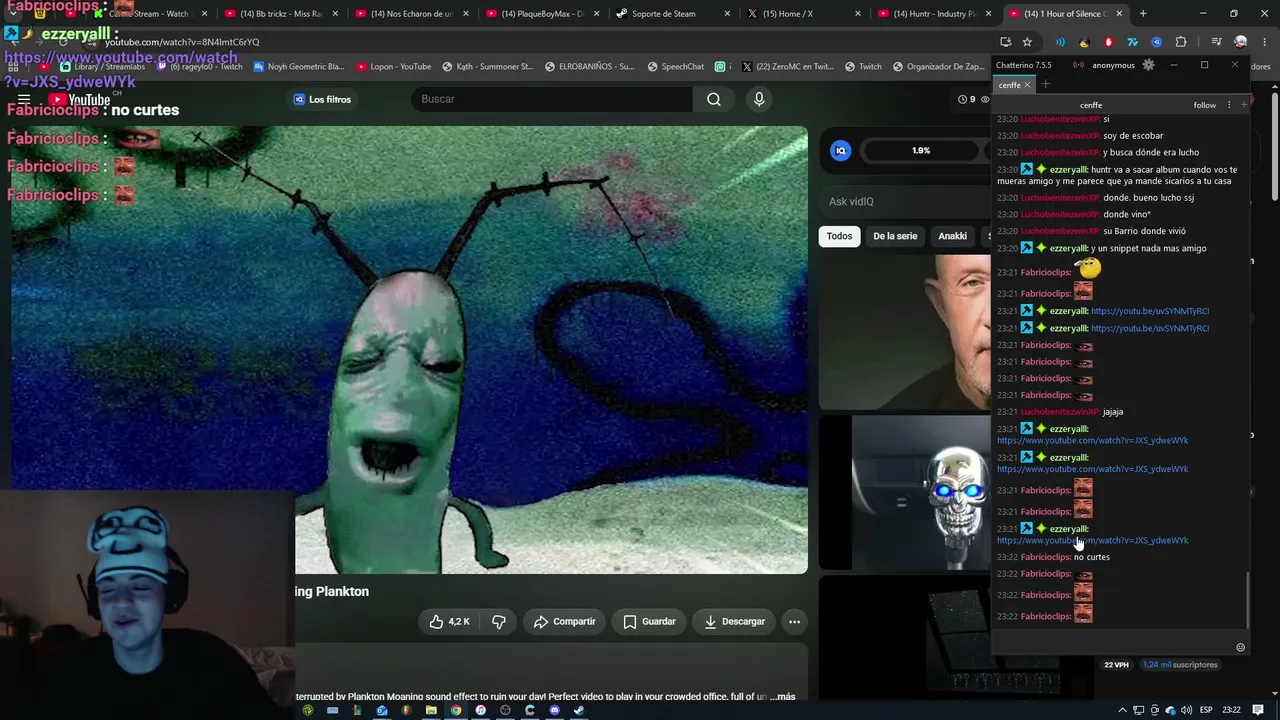
Task: Open Google Chrome from the taskbar
Action: tap(456, 710)
